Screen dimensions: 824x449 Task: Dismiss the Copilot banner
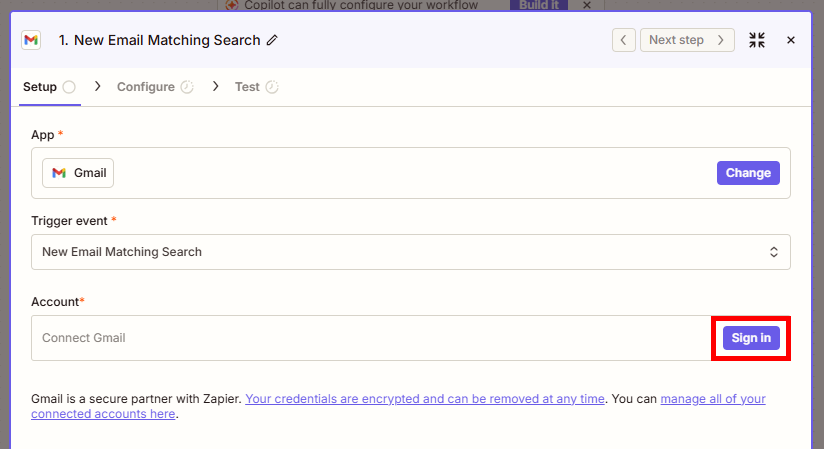(587, 5)
